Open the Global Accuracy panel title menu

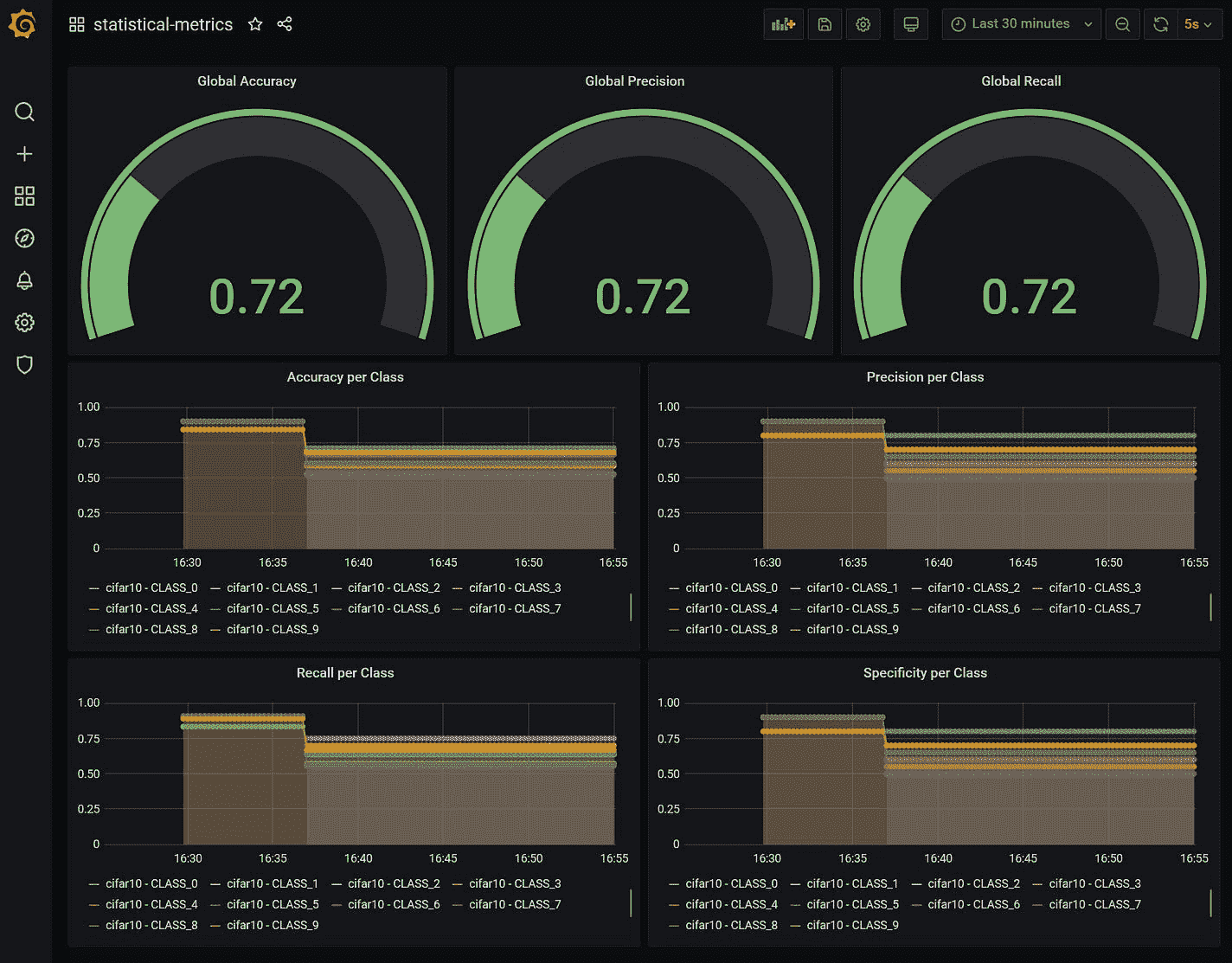pos(247,81)
